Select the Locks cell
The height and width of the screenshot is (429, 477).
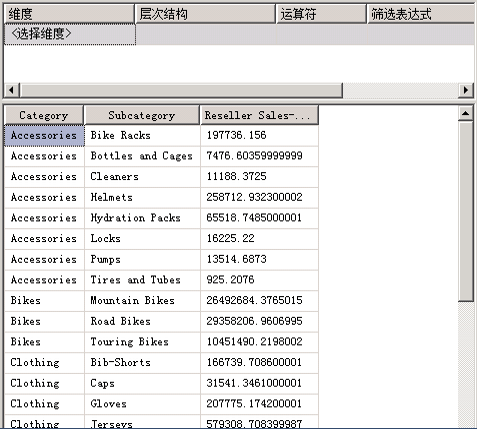click(x=142, y=239)
